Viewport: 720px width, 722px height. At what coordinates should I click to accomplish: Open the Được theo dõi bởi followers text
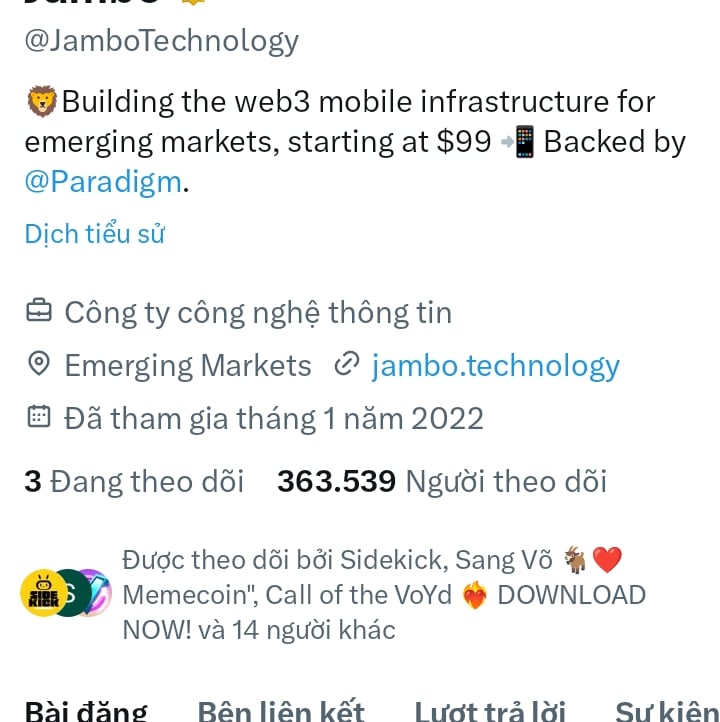384,595
